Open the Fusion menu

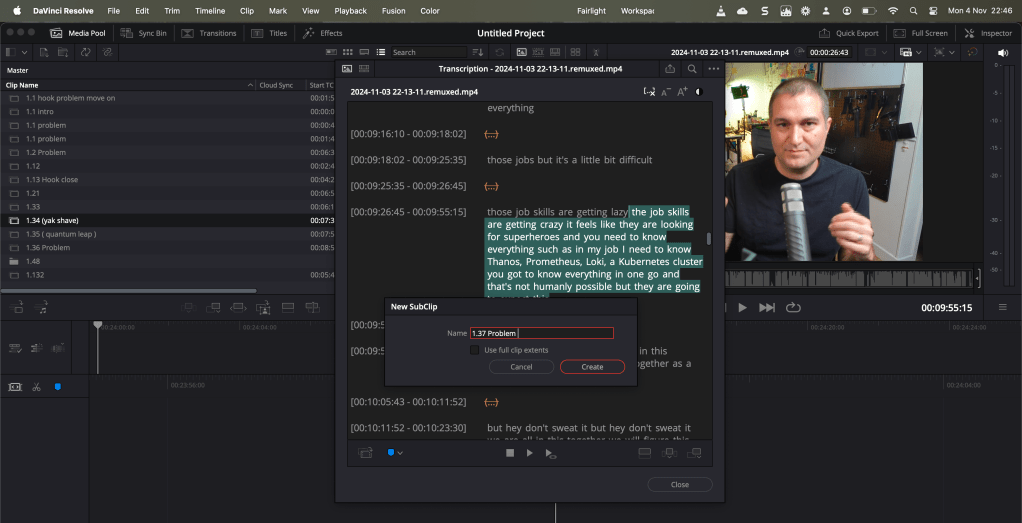click(x=394, y=10)
